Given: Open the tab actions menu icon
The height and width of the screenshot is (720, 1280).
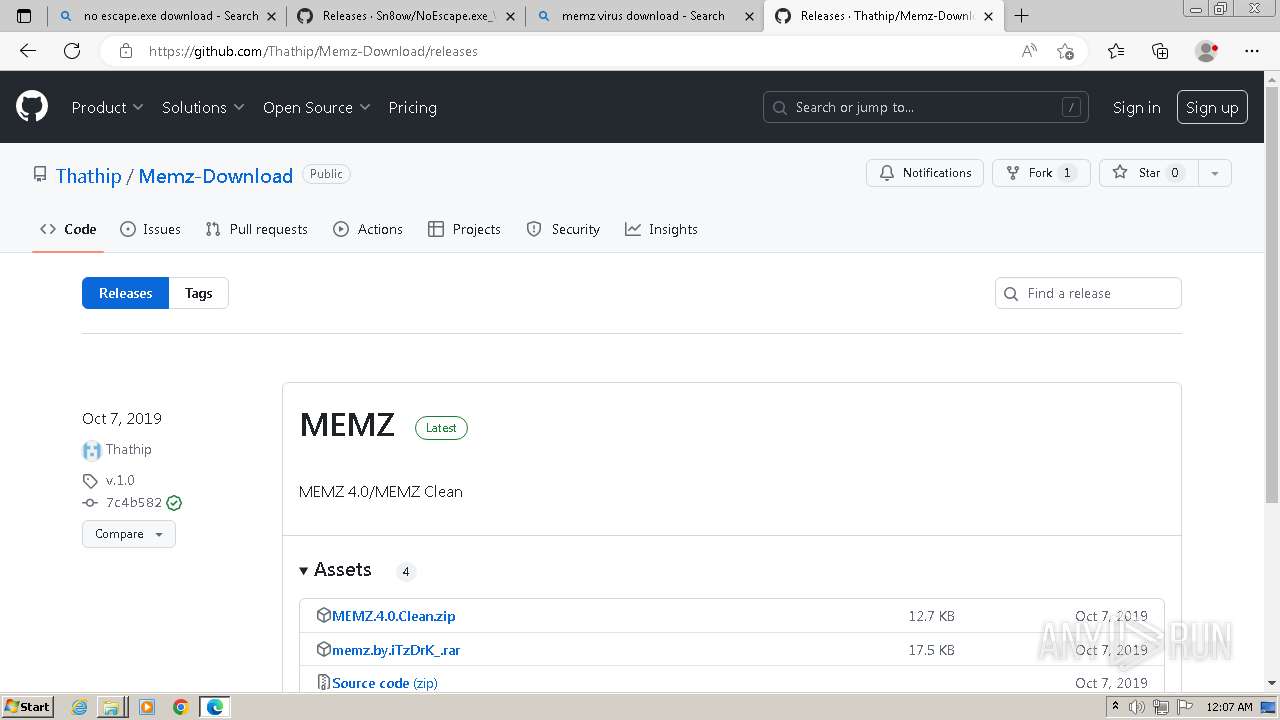Looking at the screenshot, I should pos(24,16).
